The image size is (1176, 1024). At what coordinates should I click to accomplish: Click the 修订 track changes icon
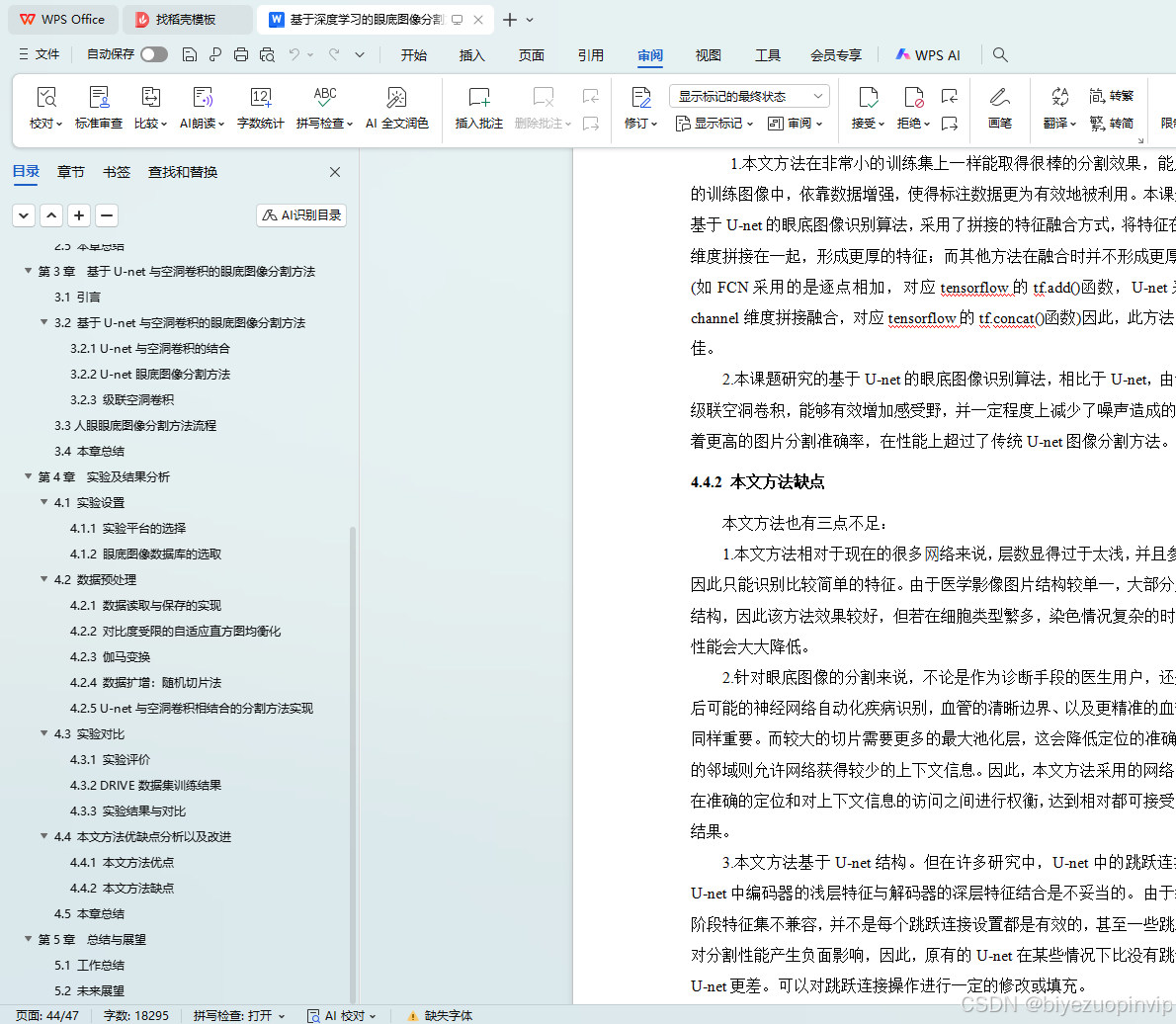(640, 98)
